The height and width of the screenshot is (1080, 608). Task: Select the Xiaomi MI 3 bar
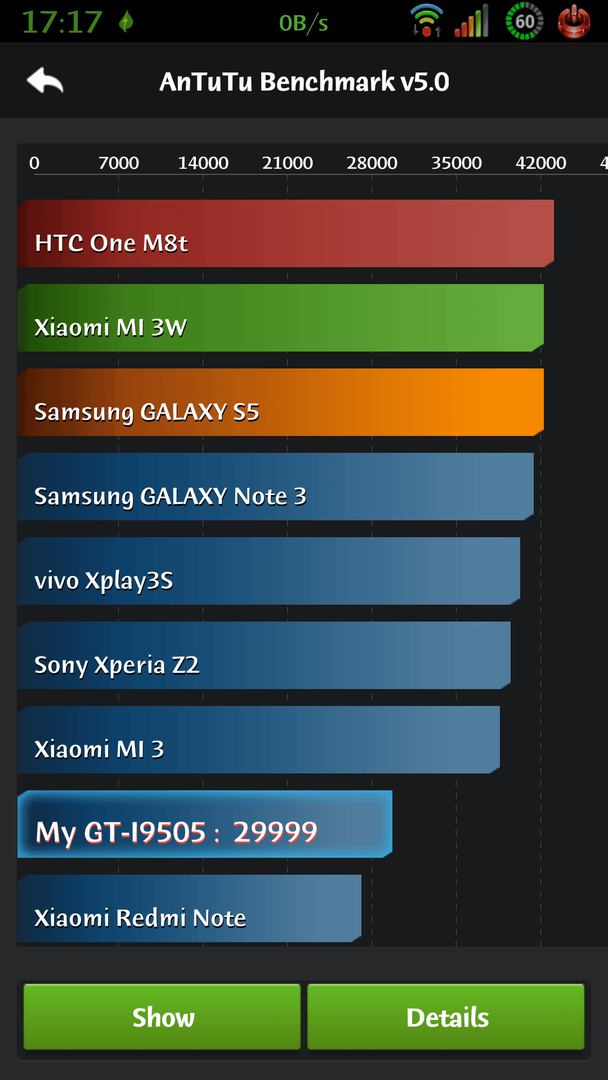[259, 740]
